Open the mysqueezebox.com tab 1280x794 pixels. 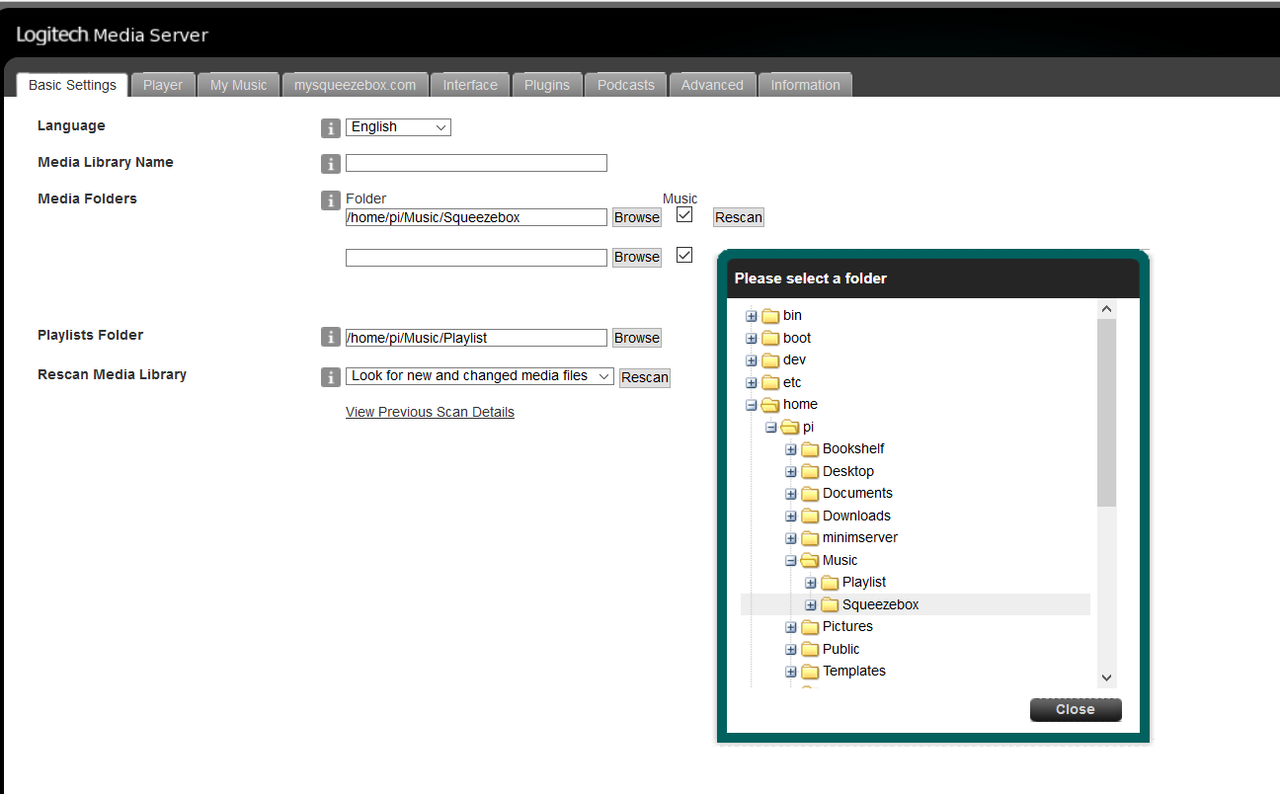click(355, 85)
